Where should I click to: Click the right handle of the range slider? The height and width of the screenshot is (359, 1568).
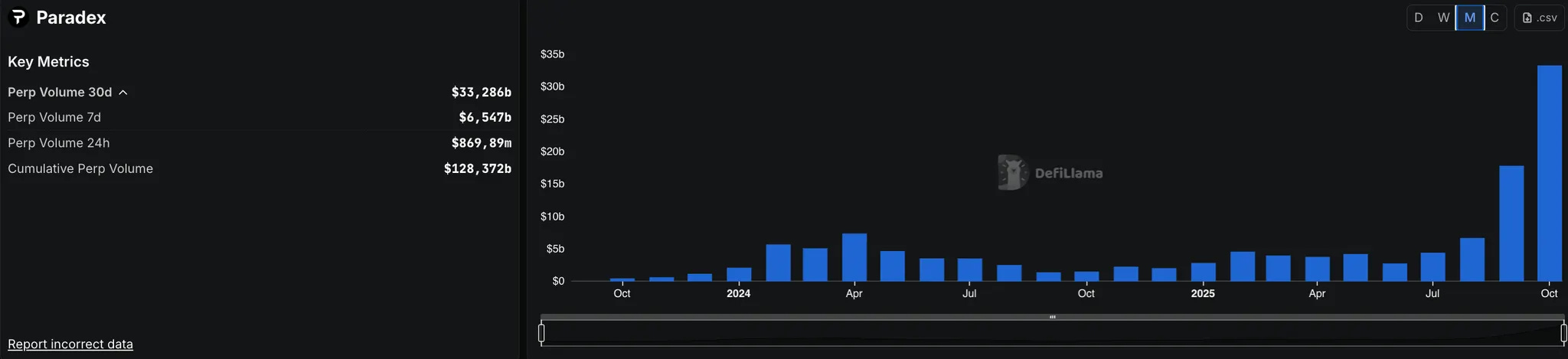tap(1563, 333)
